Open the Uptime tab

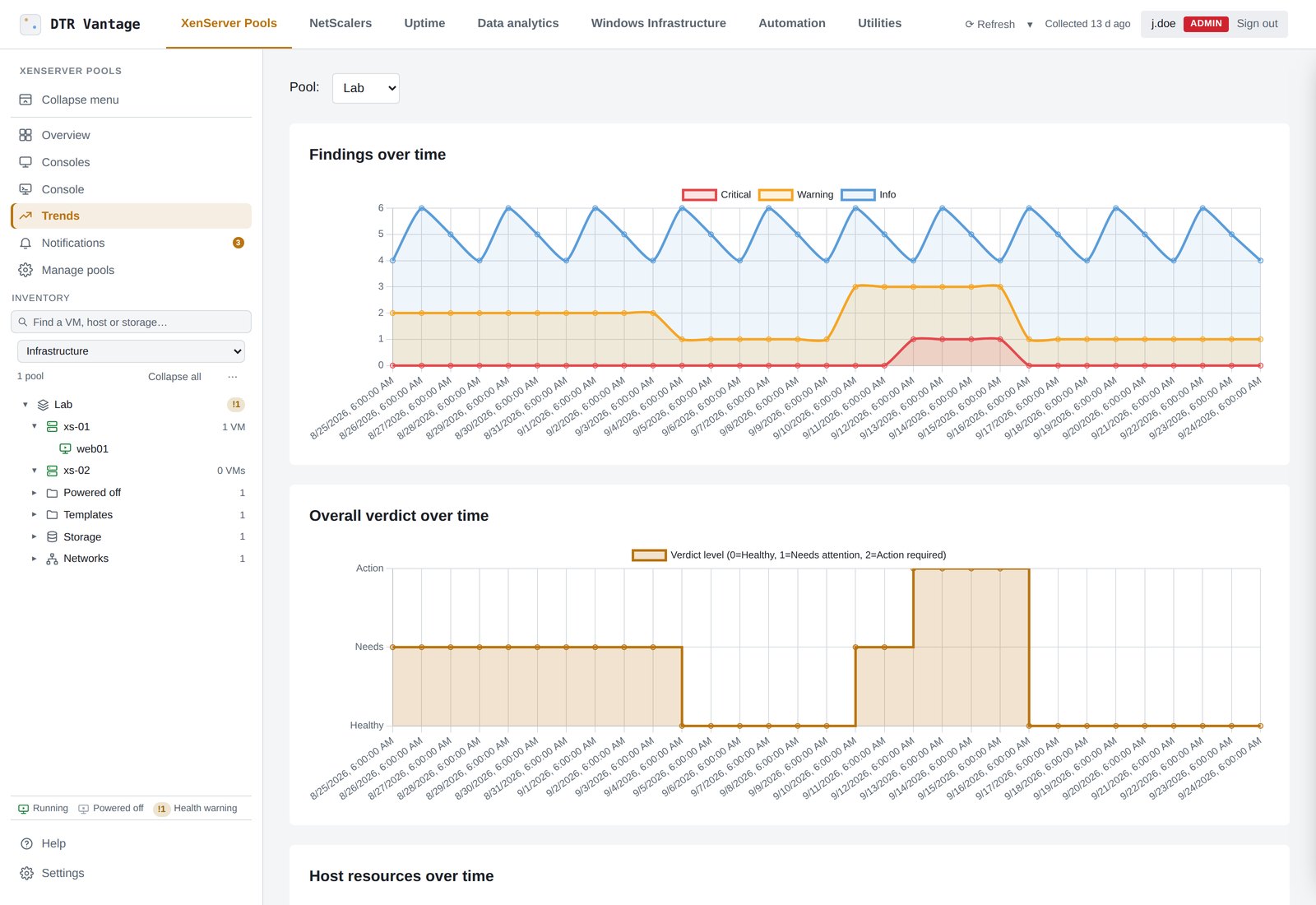424,24
